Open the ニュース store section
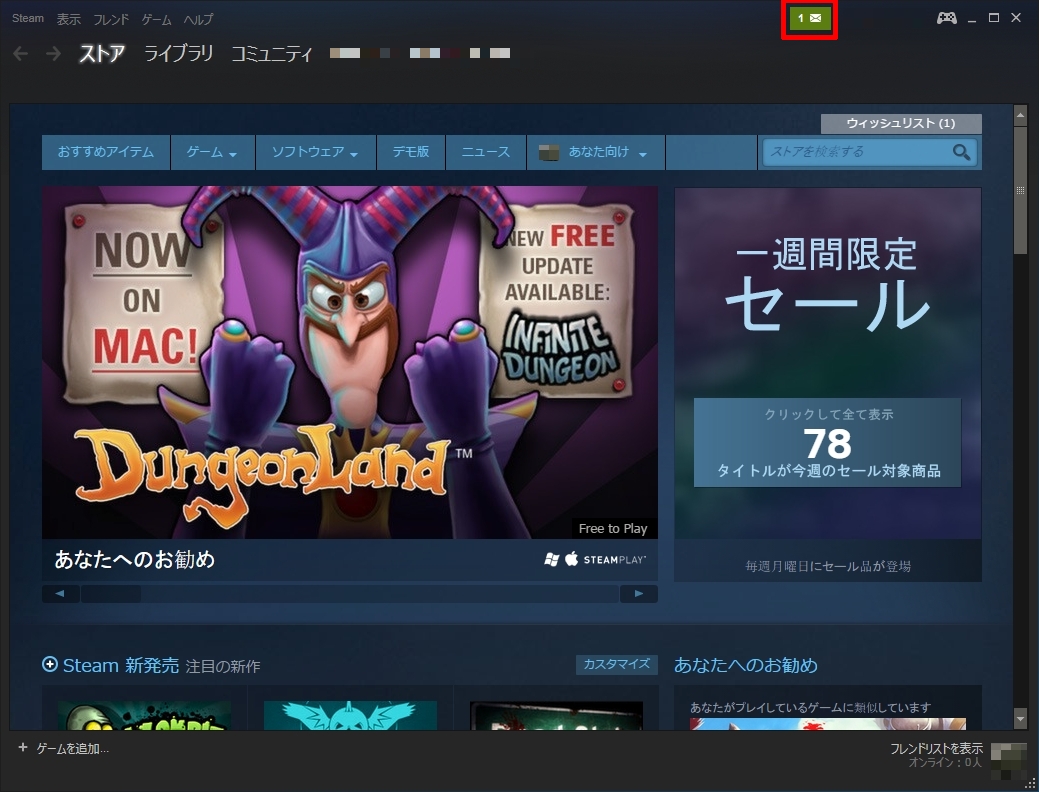This screenshot has width=1039, height=792. pos(486,152)
